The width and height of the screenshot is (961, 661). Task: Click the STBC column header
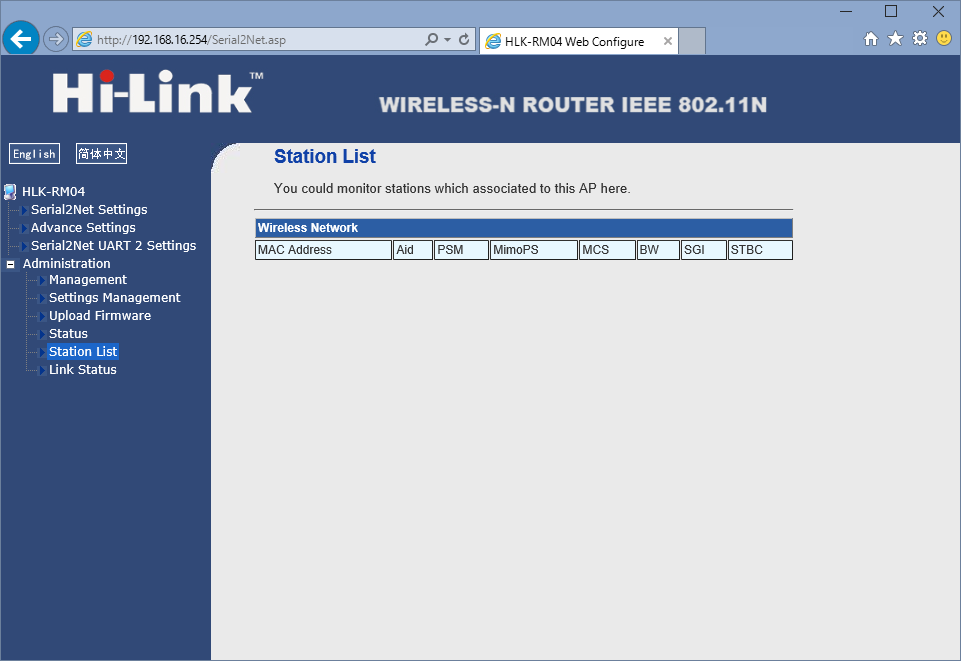click(760, 250)
